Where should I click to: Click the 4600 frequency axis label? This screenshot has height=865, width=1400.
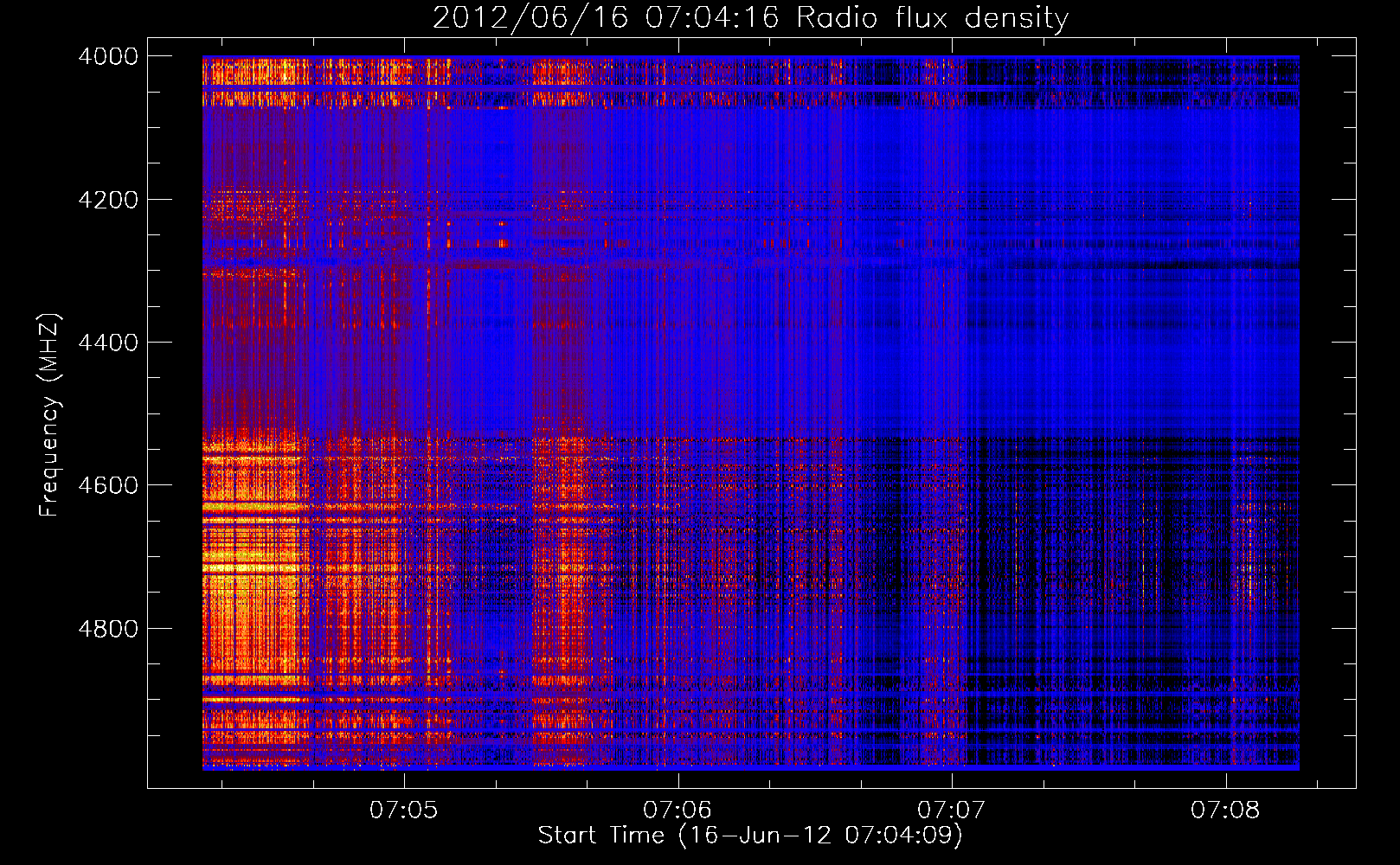pos(107,485)
